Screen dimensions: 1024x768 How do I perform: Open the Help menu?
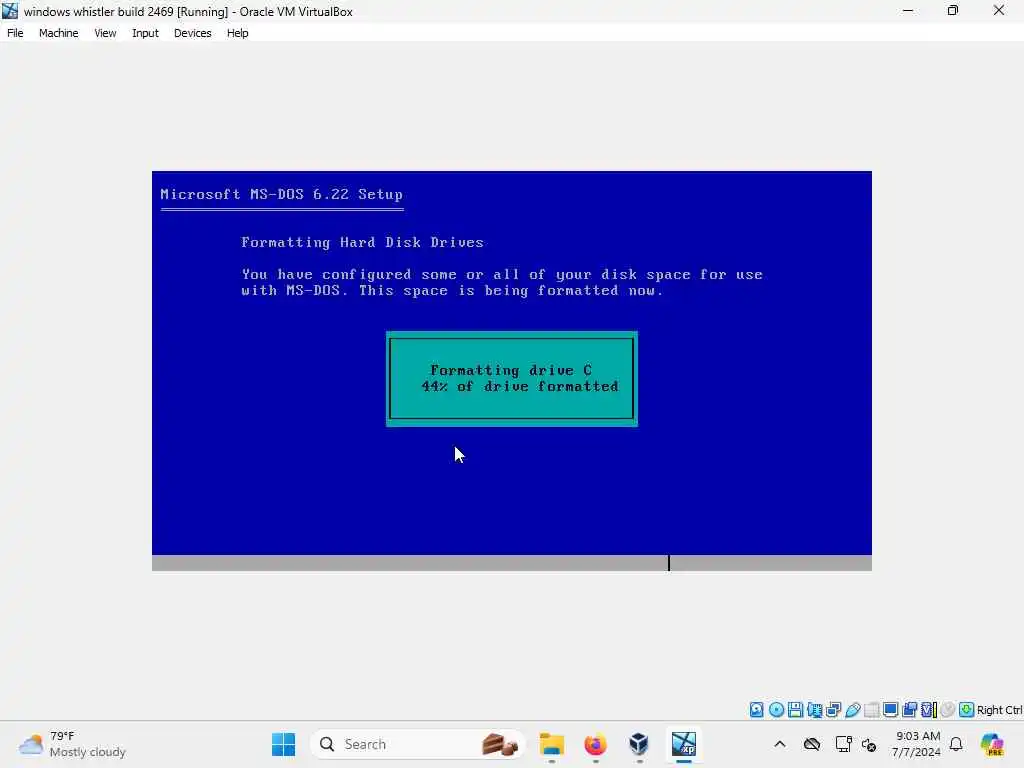click(x=238, y=33)
